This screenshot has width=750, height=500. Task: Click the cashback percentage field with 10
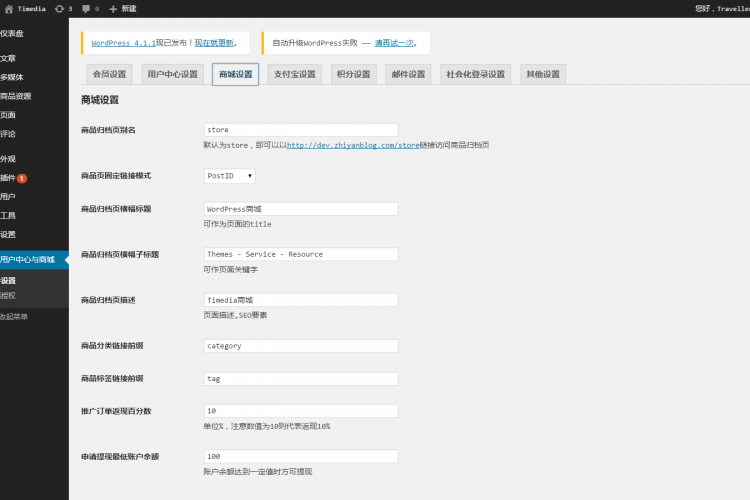(301, 411)
